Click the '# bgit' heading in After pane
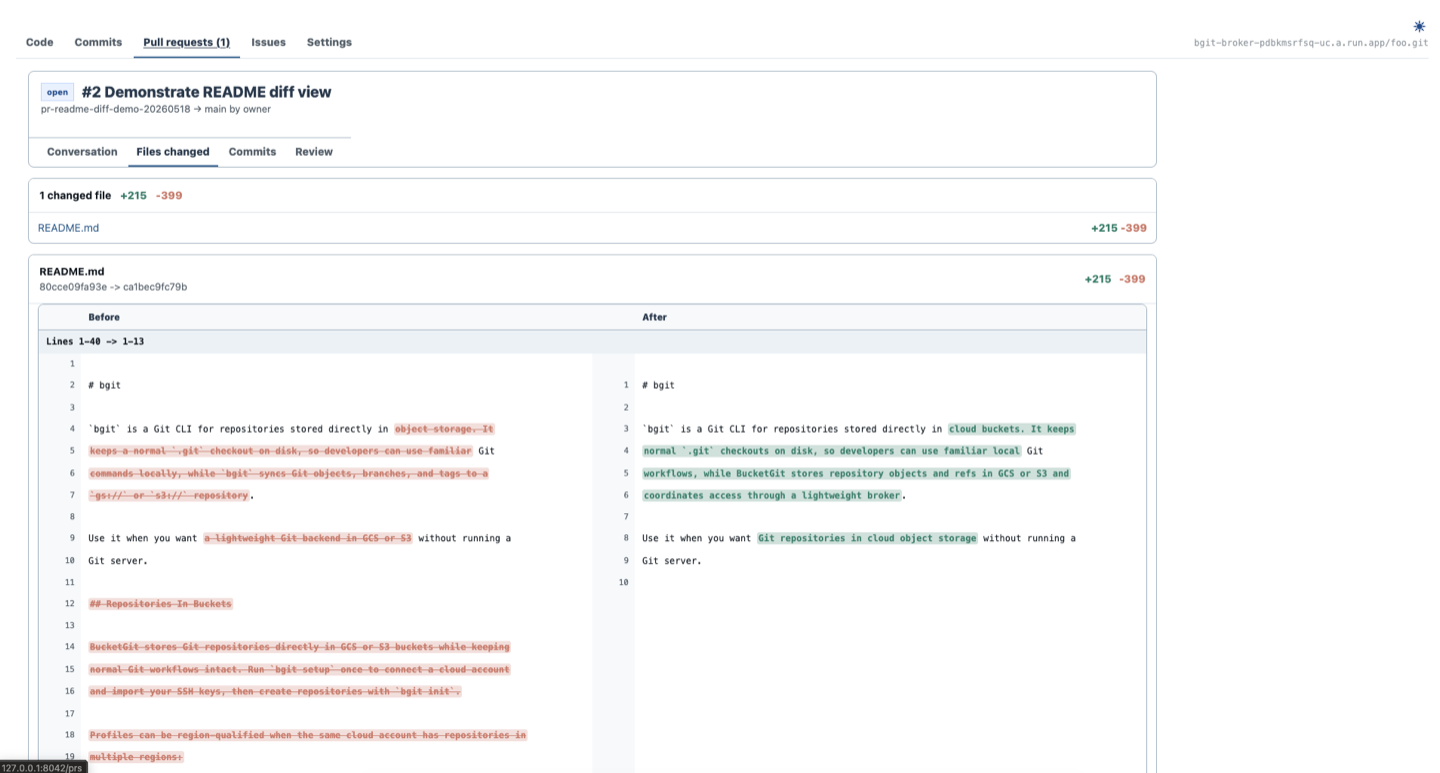Screen dimensions: 1440x773 click(x=658, y=385)
